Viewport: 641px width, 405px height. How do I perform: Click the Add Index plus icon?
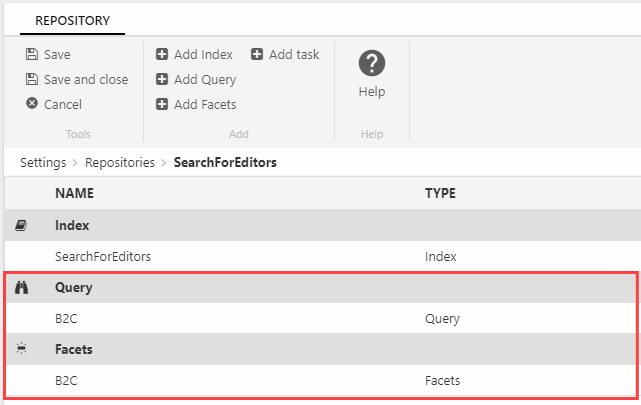tap(162, 55)
